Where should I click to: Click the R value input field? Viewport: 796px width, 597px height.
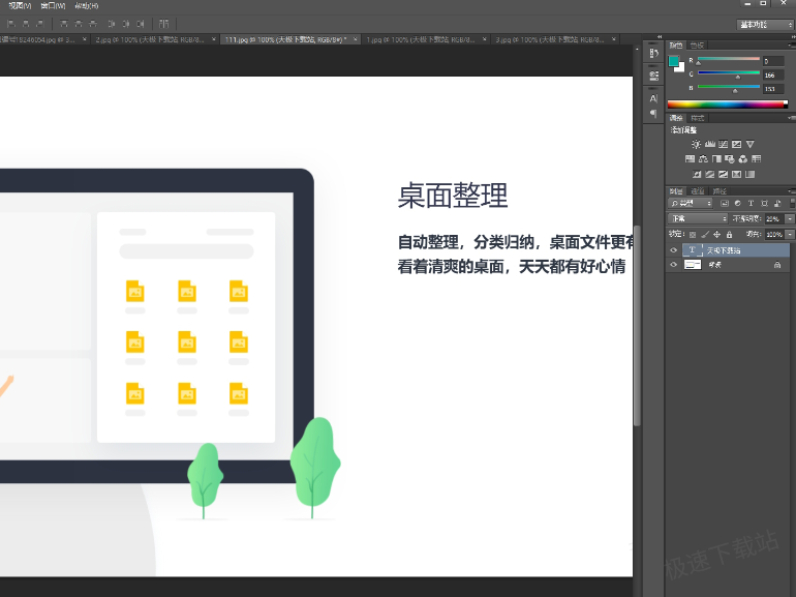coord(774,61)
